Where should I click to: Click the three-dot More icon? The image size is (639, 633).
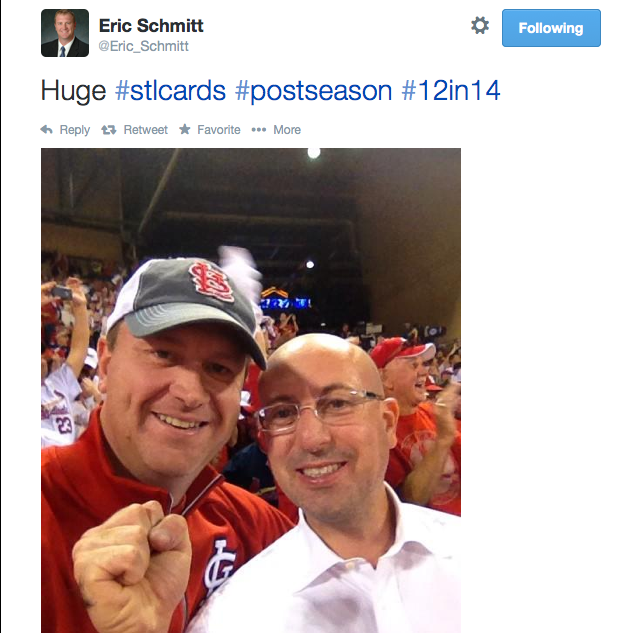[x=259, y=130]
